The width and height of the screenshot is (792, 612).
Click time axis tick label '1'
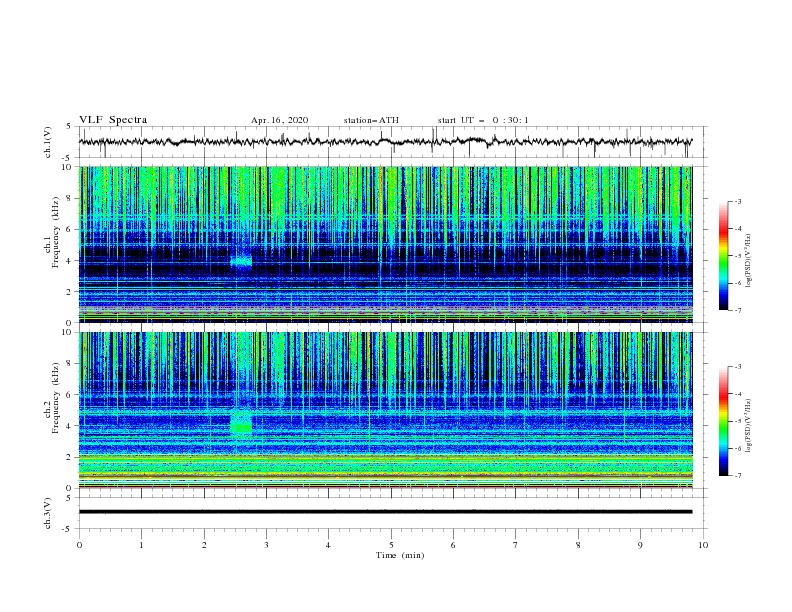[x=141, y=545]
